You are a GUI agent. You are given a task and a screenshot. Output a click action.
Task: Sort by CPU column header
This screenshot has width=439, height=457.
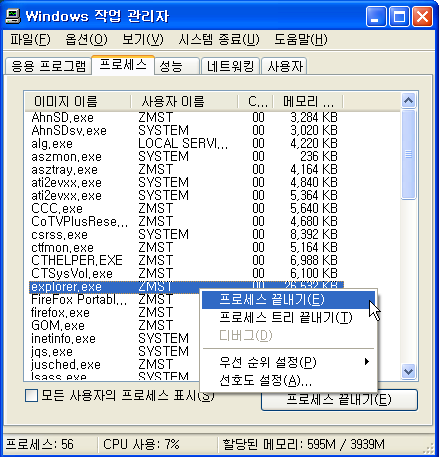coord(255,101)
